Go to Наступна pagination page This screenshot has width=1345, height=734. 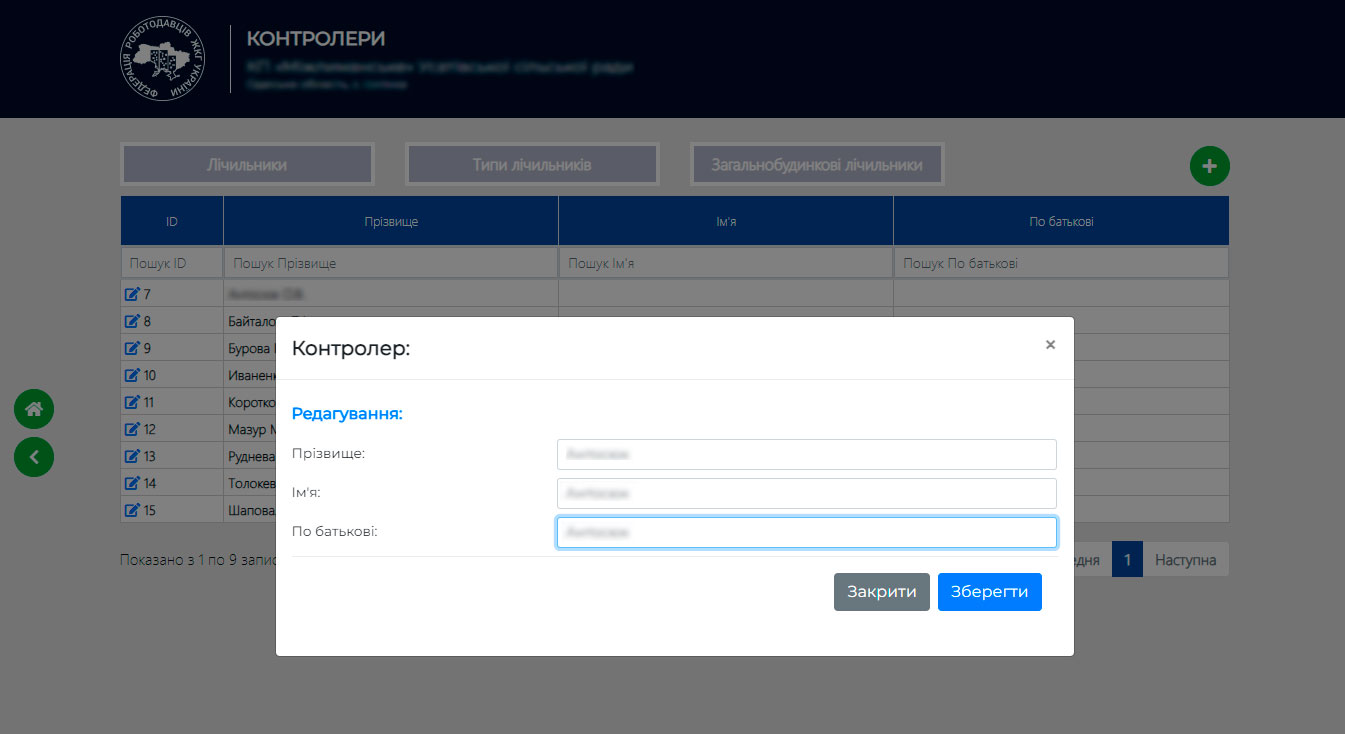1185,560
